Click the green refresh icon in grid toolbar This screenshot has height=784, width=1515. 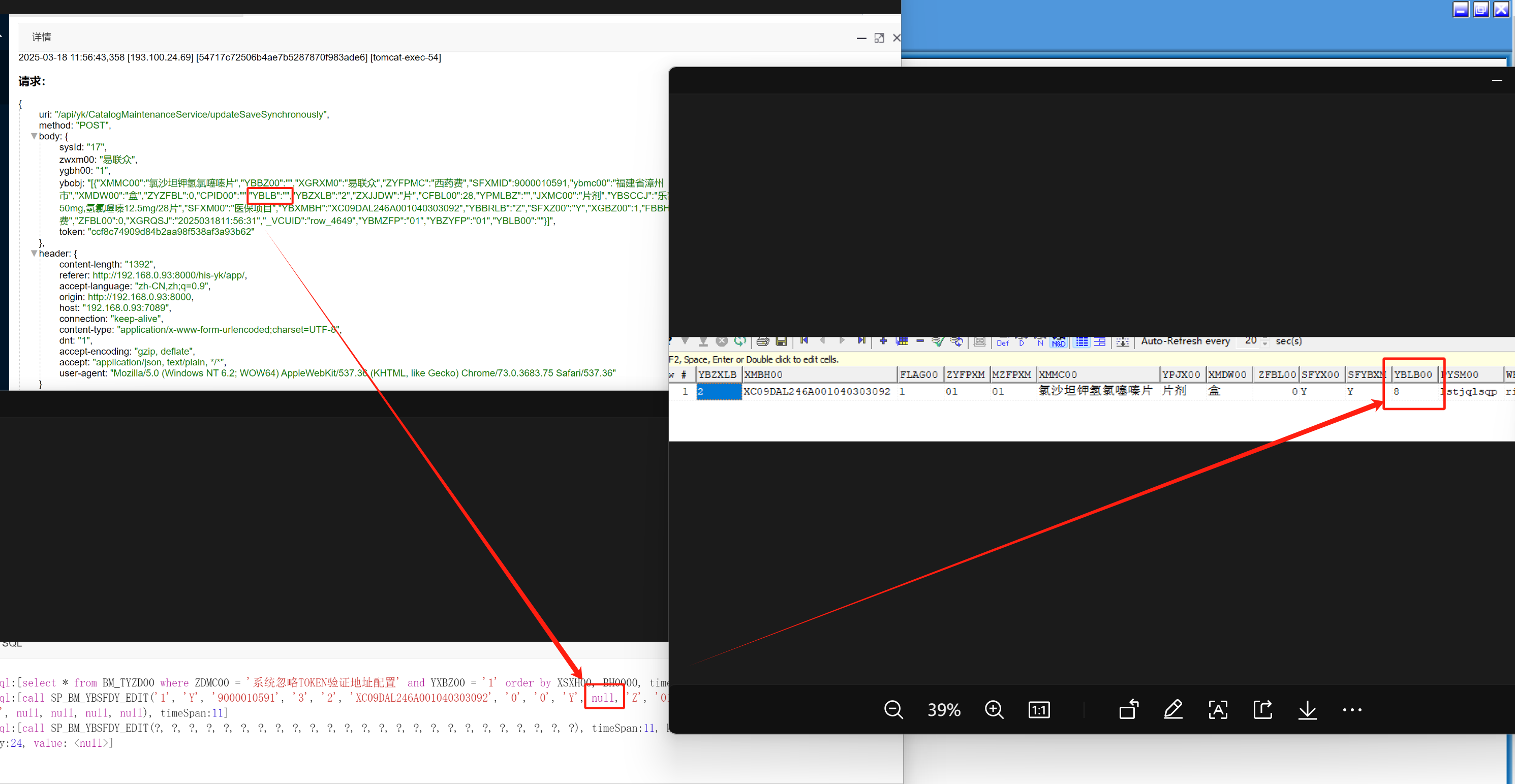point(740,341)
